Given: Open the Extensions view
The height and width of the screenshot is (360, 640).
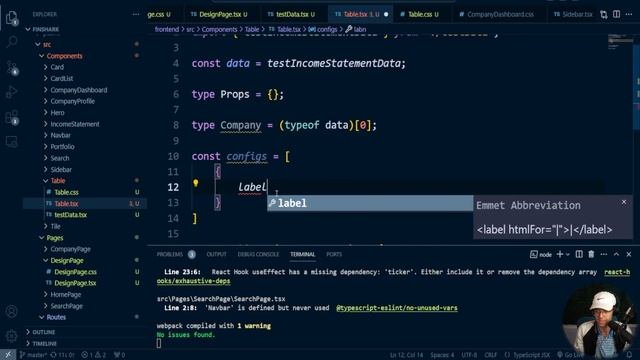Looking at the screenshot, I should [x=11, y=117].
